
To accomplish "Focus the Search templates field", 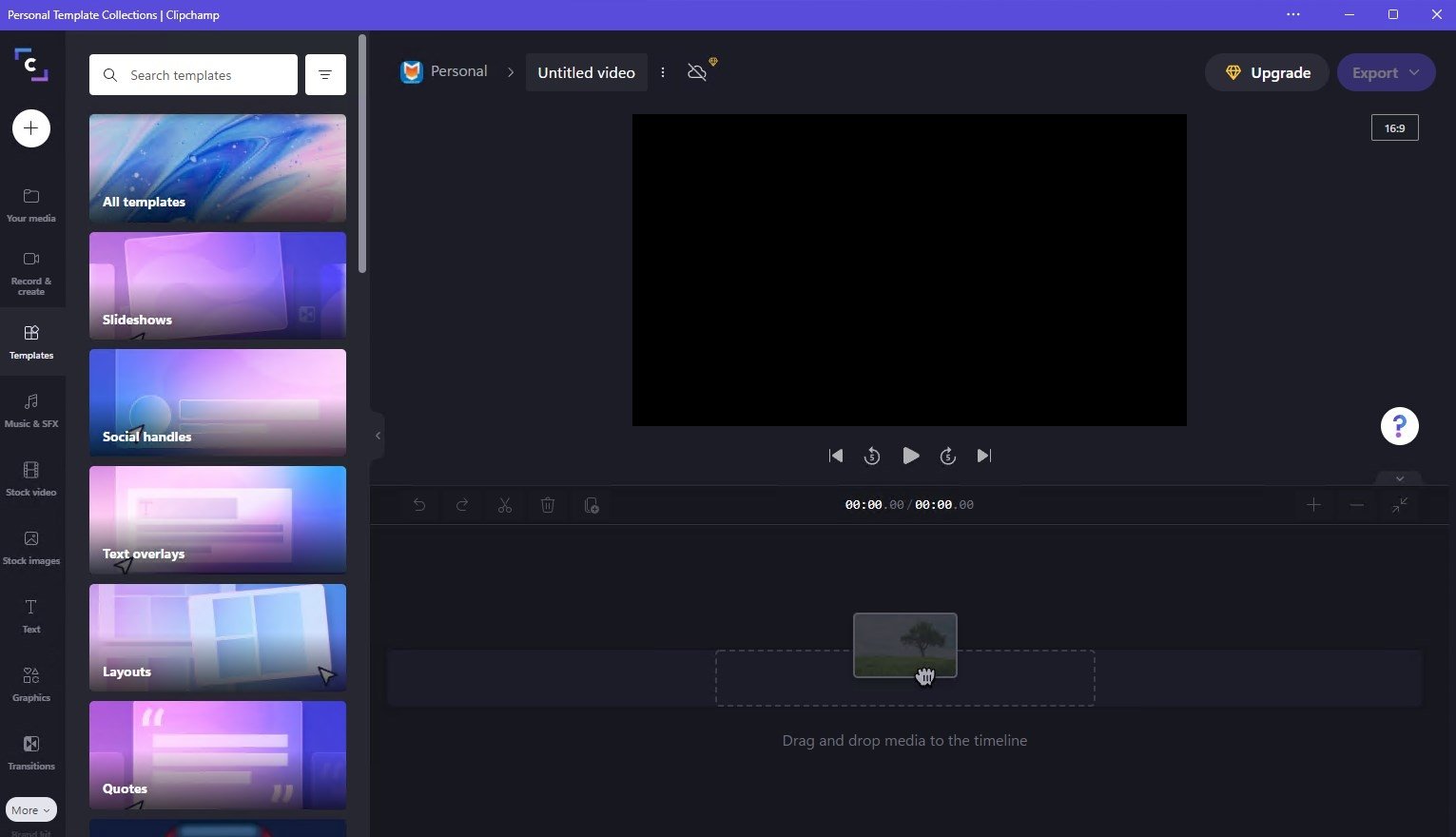I will [193, 74].
